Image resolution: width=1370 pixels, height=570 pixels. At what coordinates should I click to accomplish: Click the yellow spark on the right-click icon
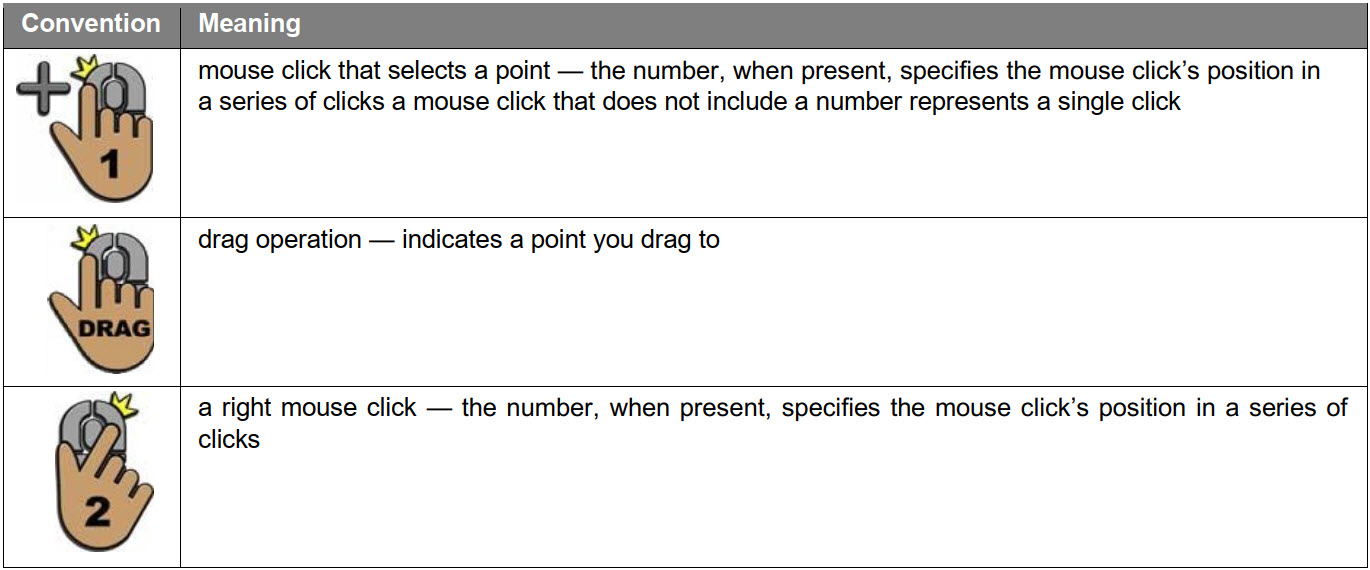(x=125, y=406)
